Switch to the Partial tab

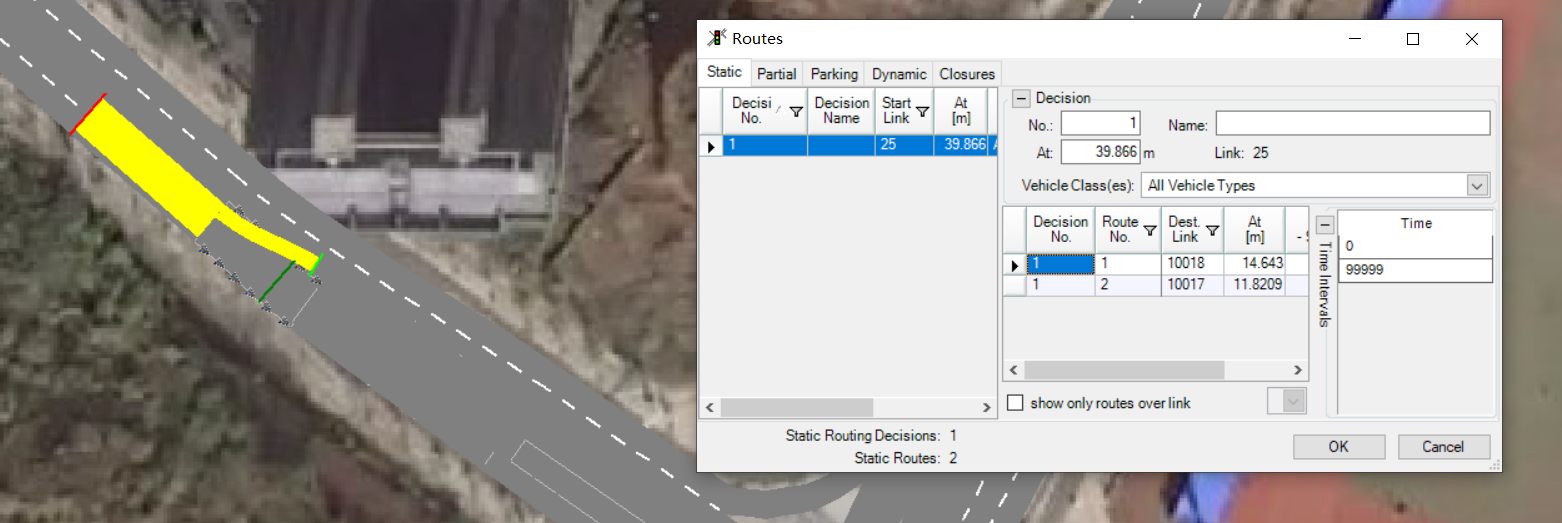(777, 74)
